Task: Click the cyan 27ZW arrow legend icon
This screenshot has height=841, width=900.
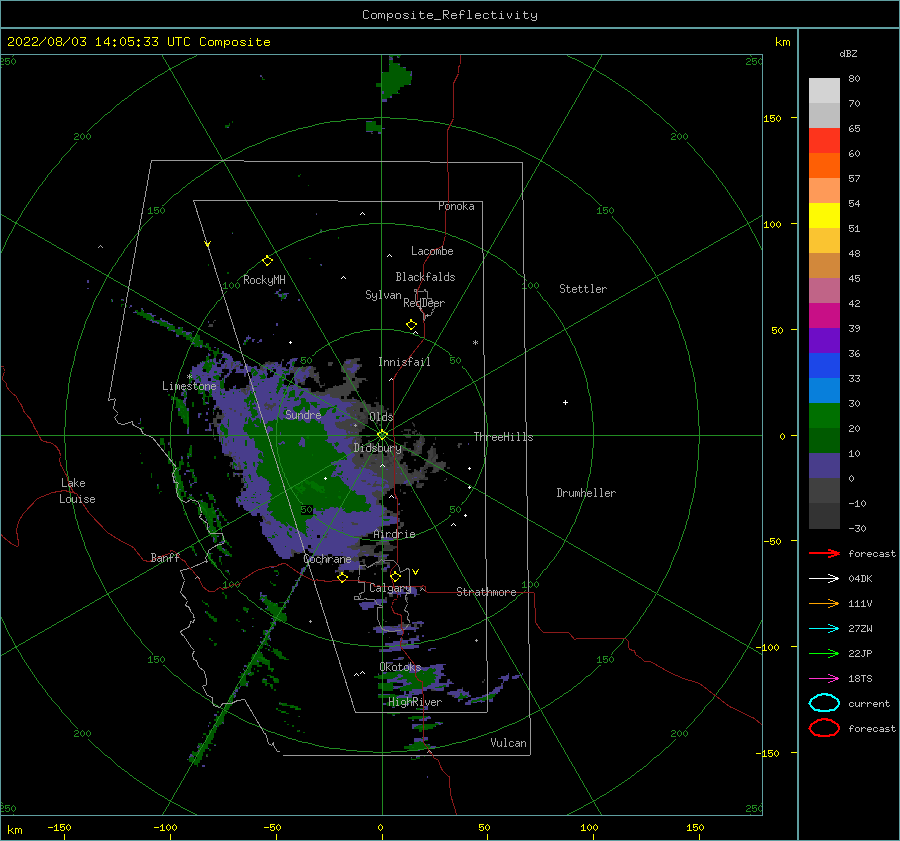Action: point(824,629)
